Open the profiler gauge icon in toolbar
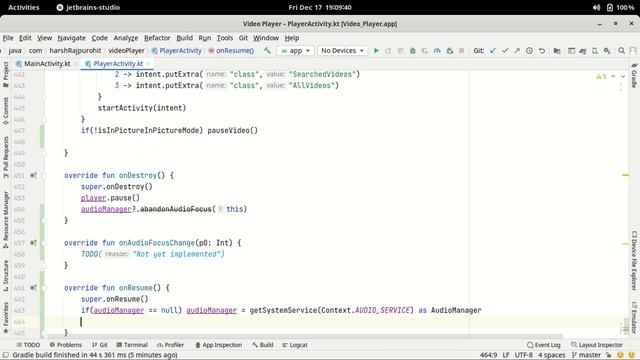The height and width of the screenshot is (360, 640). pos(437,51)
